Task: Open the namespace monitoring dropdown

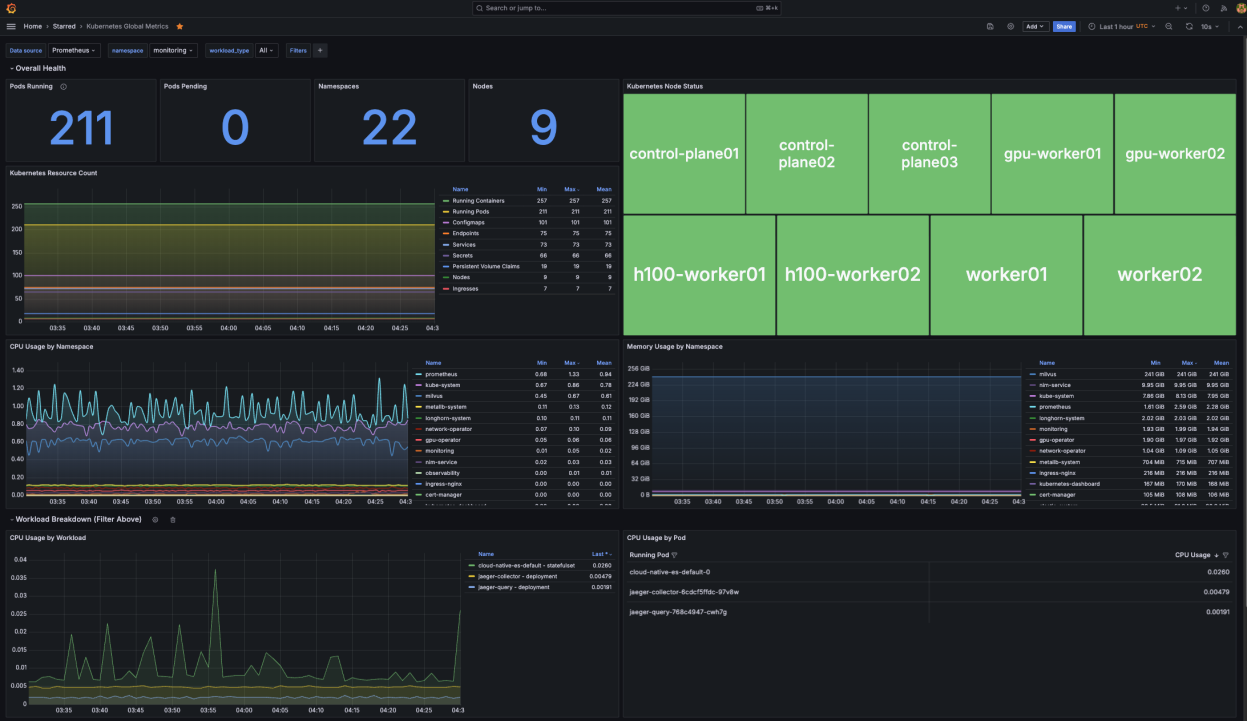Action: click(173, 50)
